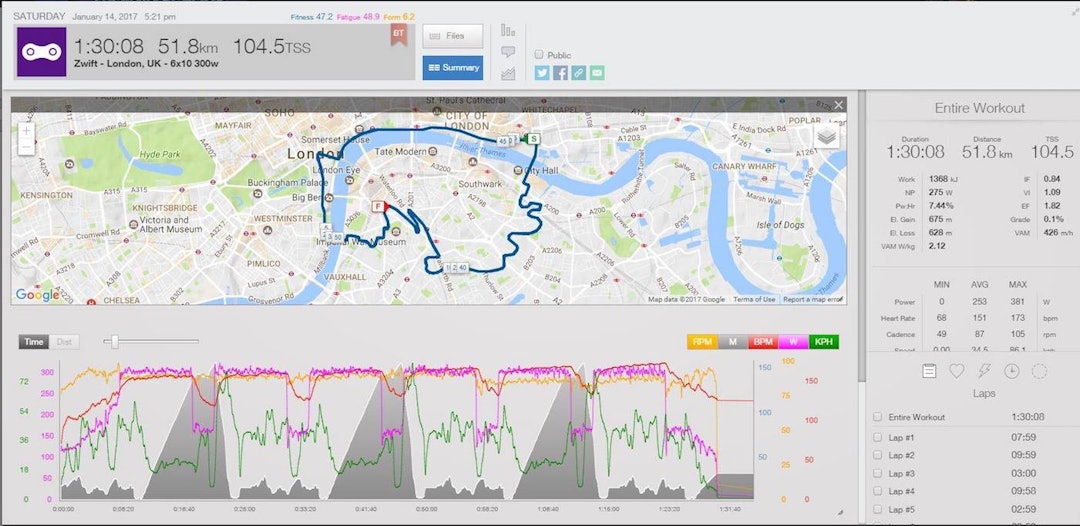Click the Entire Workout panel heading
This screenshot has height=526, width=1080.
point(979,108)
